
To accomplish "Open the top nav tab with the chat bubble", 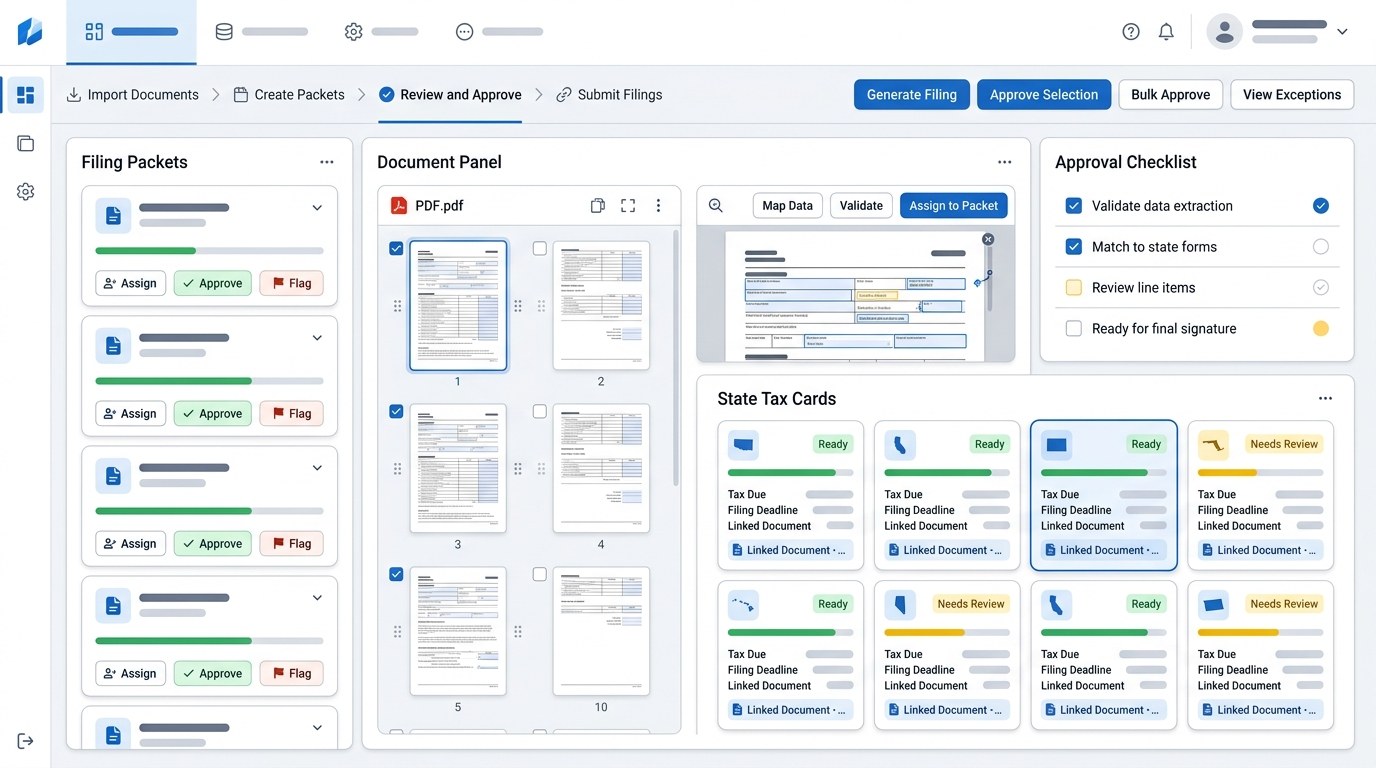I will 499,32.
